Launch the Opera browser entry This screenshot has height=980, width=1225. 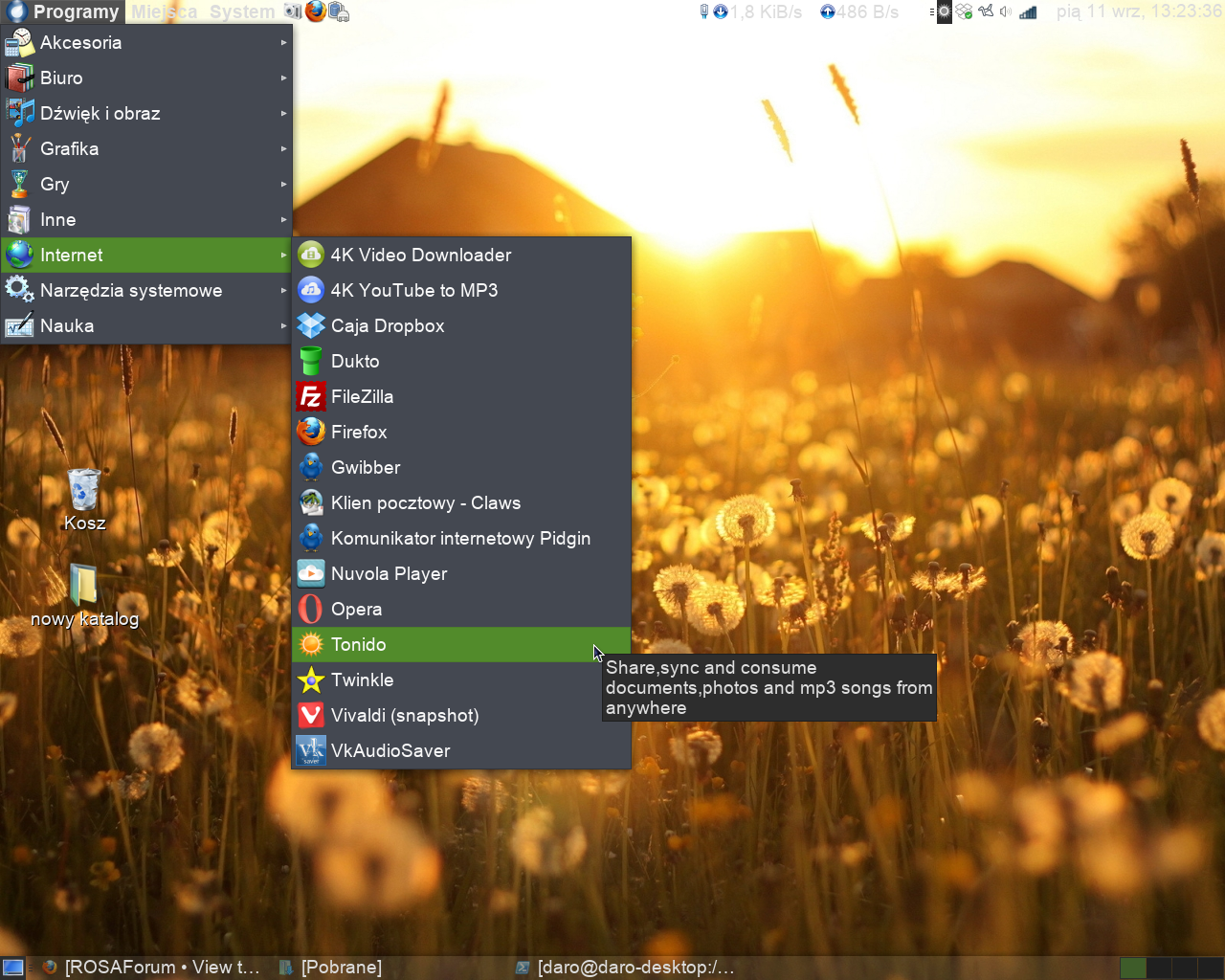[x=461, y=609]
